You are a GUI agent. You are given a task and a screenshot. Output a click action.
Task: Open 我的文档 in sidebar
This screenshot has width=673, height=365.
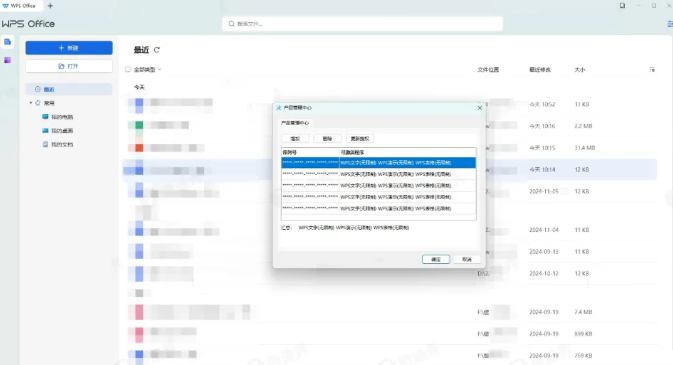[58, 144]
